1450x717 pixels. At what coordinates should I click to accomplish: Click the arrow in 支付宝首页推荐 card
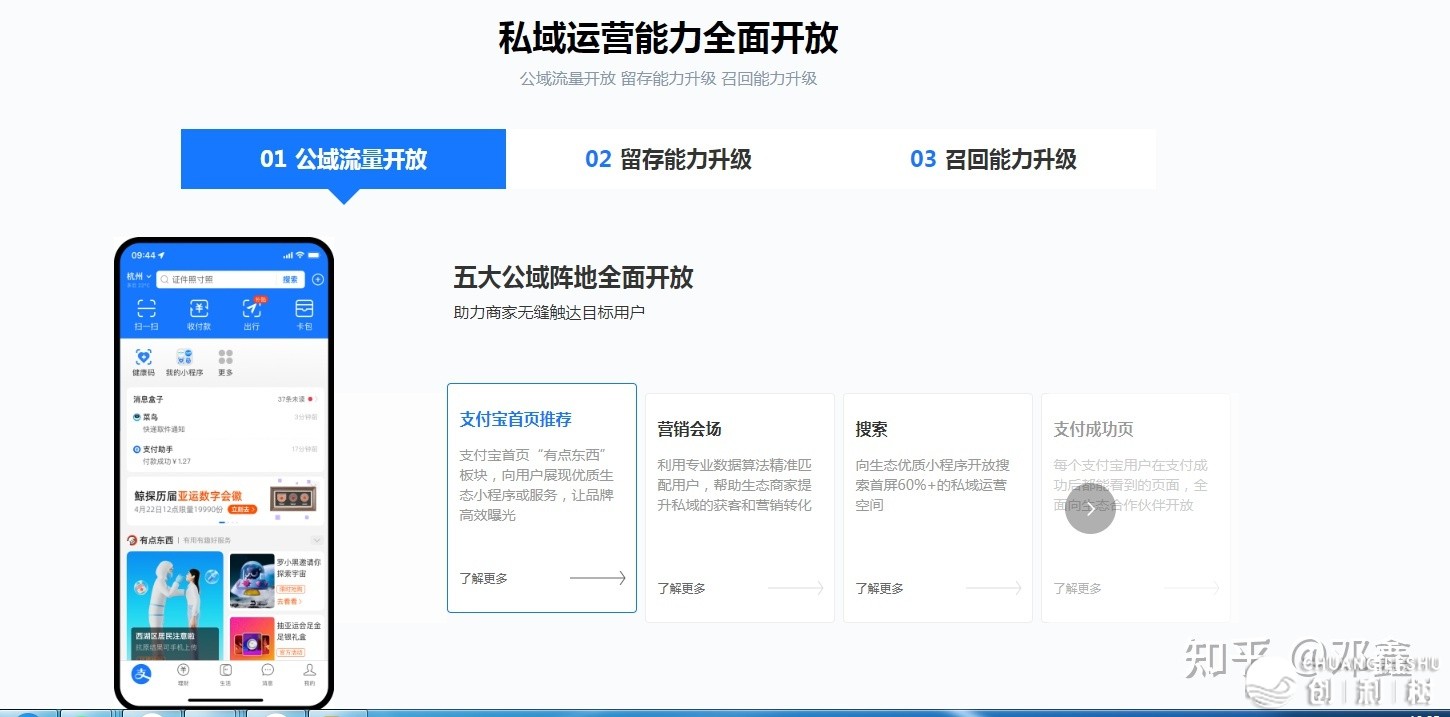[x=598, y=578]
